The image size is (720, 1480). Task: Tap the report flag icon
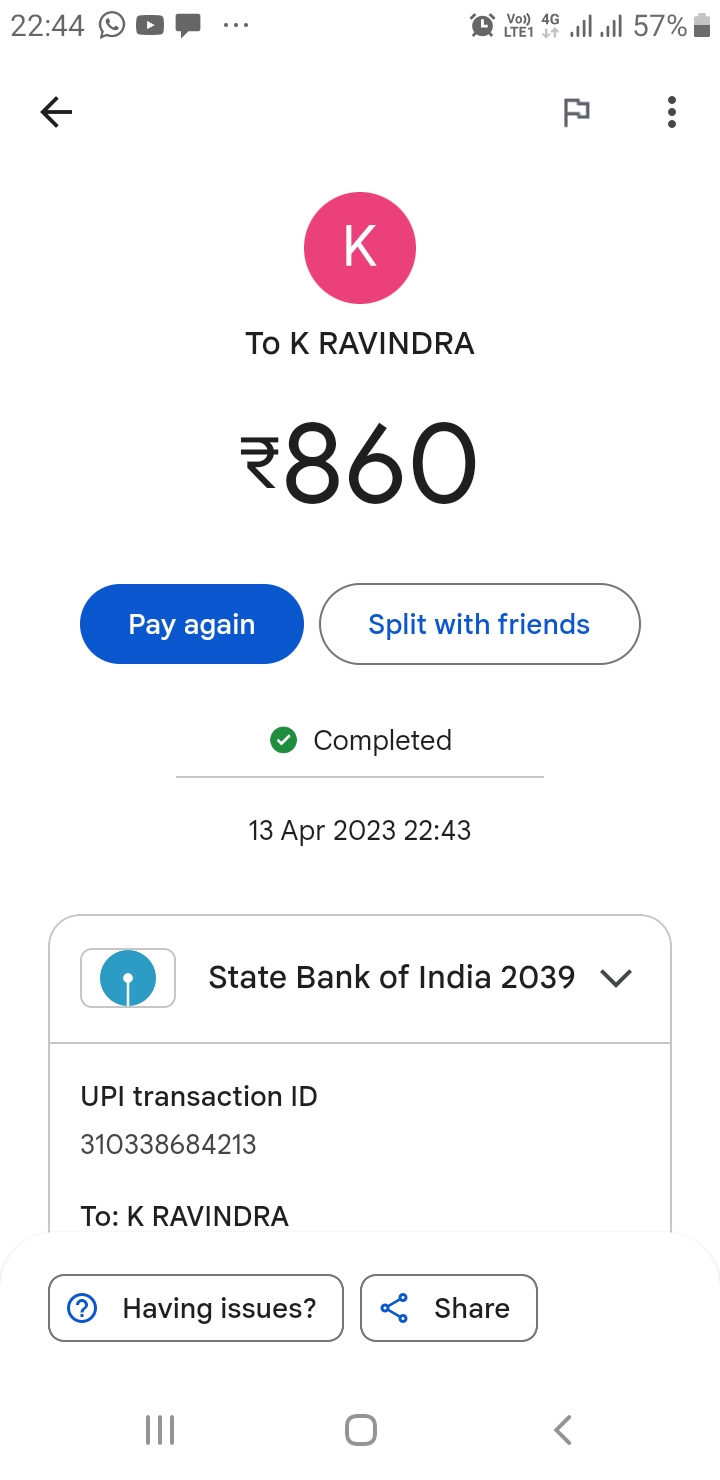point(576,112)
